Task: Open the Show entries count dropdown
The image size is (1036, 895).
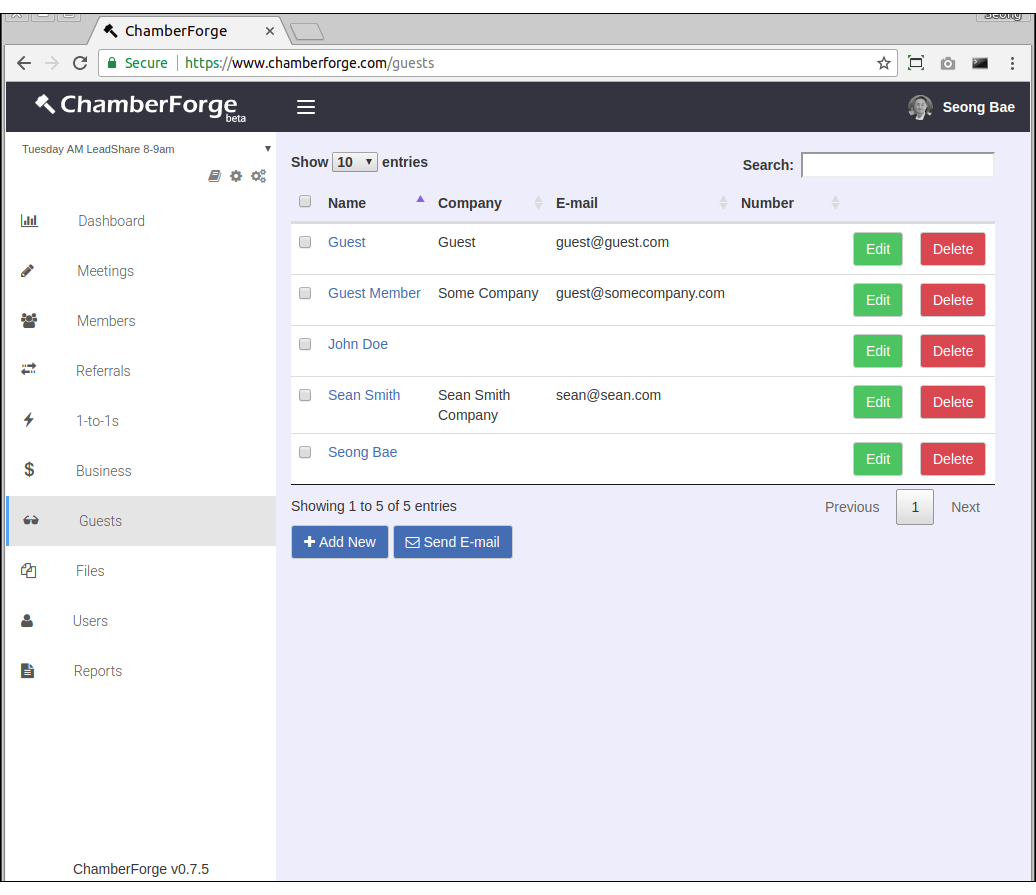Action: [x=355, y=162]
